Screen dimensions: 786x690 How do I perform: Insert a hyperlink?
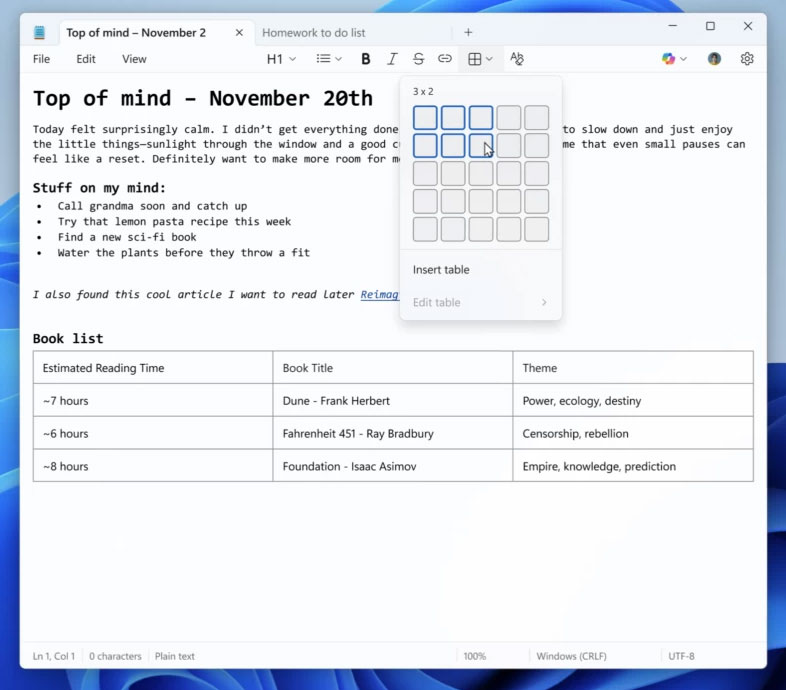coord(445,59)
